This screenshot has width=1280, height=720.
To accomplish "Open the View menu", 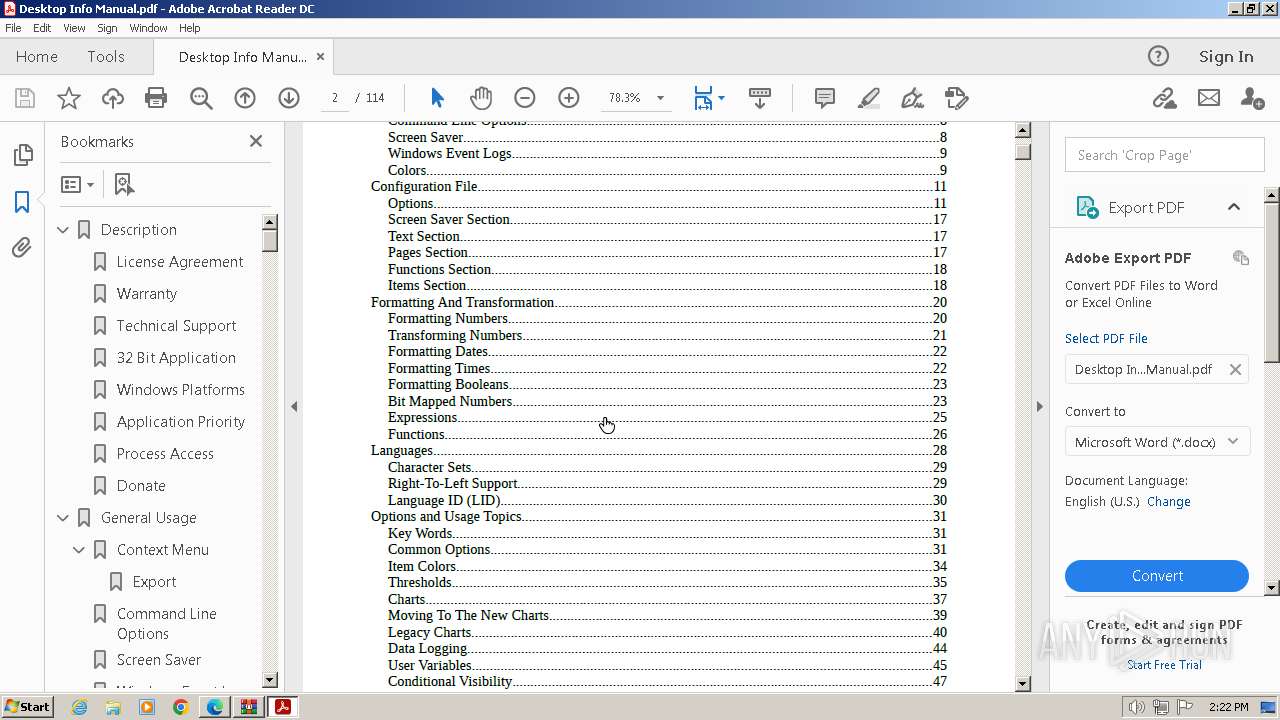I will pyautogui.click(x=75, y=28).
